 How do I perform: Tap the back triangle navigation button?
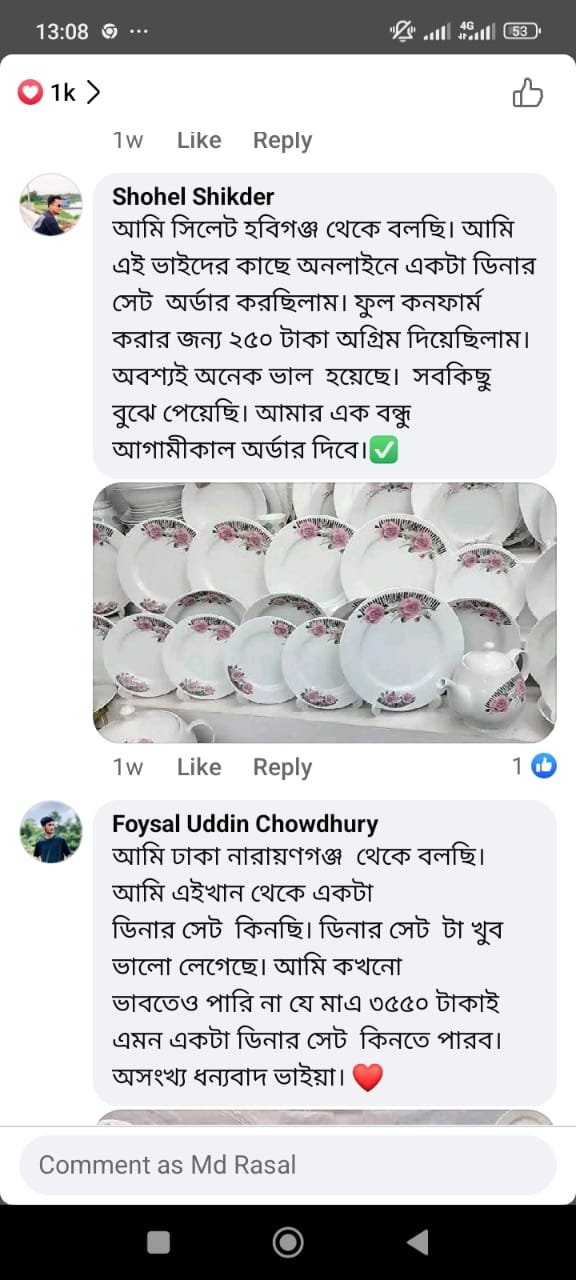pos(418,1243)
